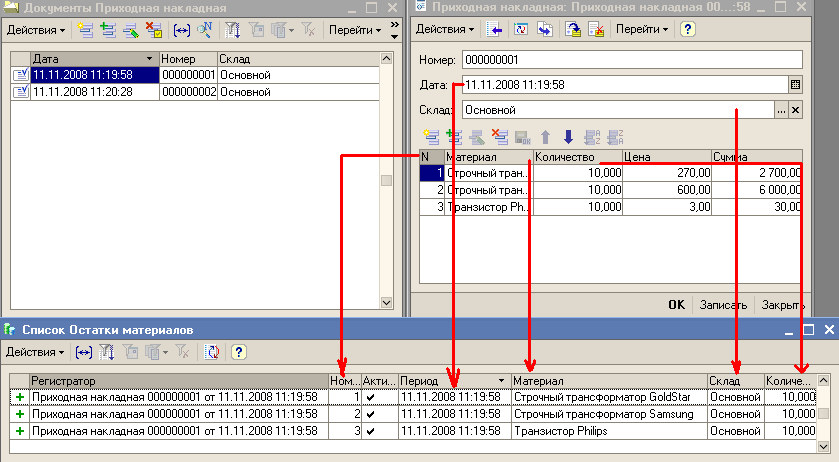Open Перейти menu in Документы list window
Screen dimensions: 839x462
coord(355,31)
